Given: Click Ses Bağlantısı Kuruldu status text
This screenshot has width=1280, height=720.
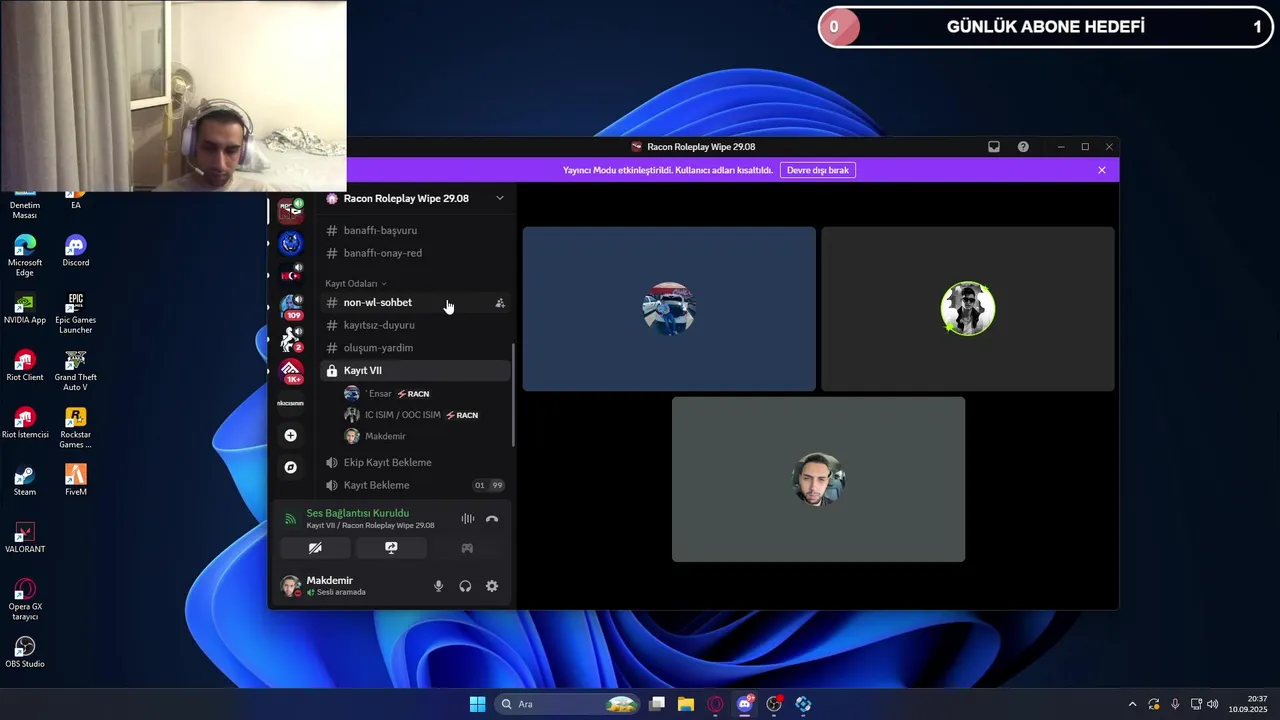Looking at the screenshot, I should tap(357, 513).
